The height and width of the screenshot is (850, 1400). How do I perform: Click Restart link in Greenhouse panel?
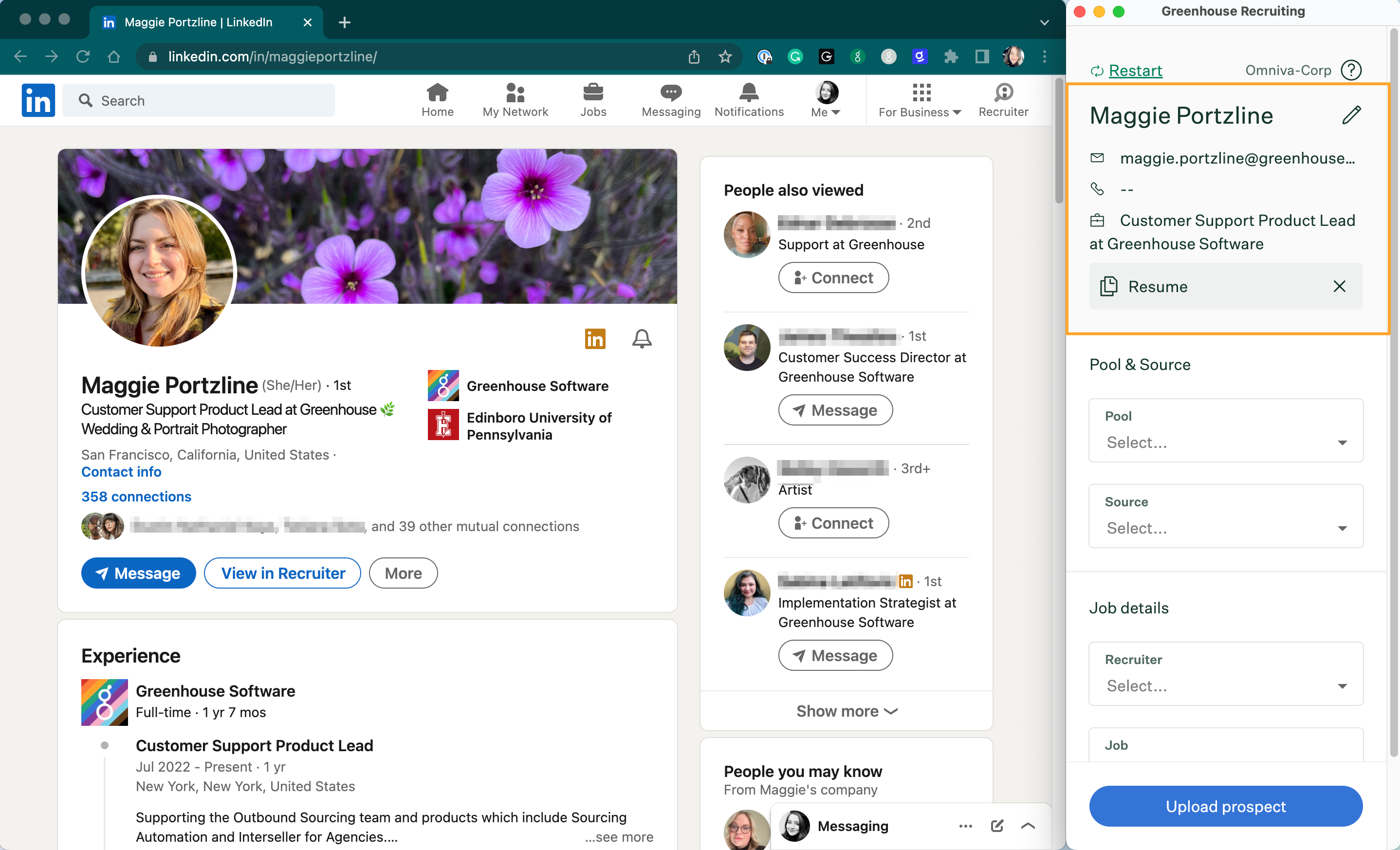1135,71
